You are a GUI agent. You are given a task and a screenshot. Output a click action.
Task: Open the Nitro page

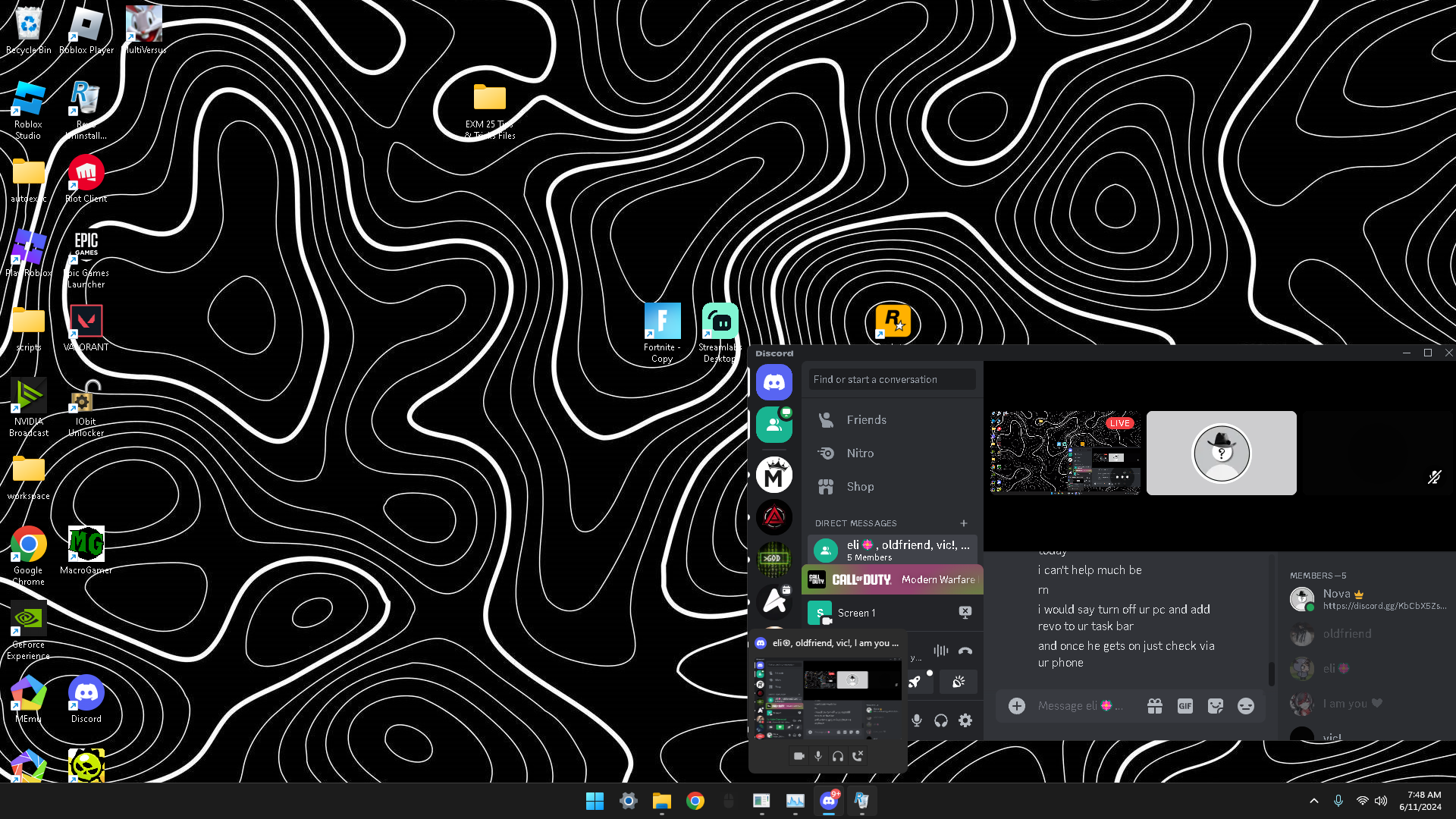(860, 453)
